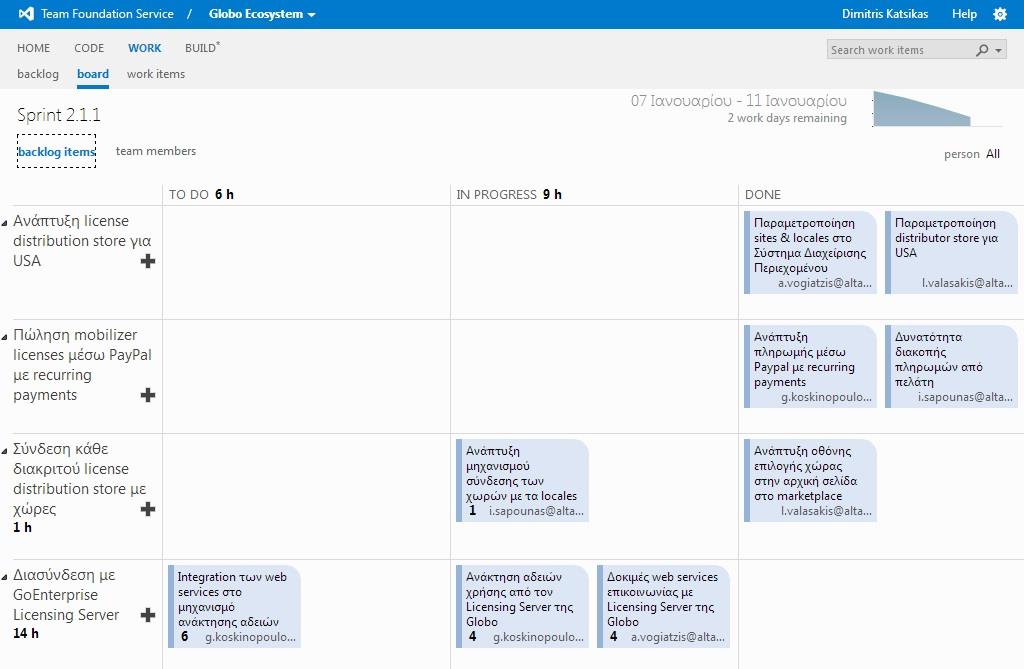Add task to 'Σύνδεση κάθε διακριτού license' row
Viewport: 1024px width, 669px height.
tap(148, 509)
